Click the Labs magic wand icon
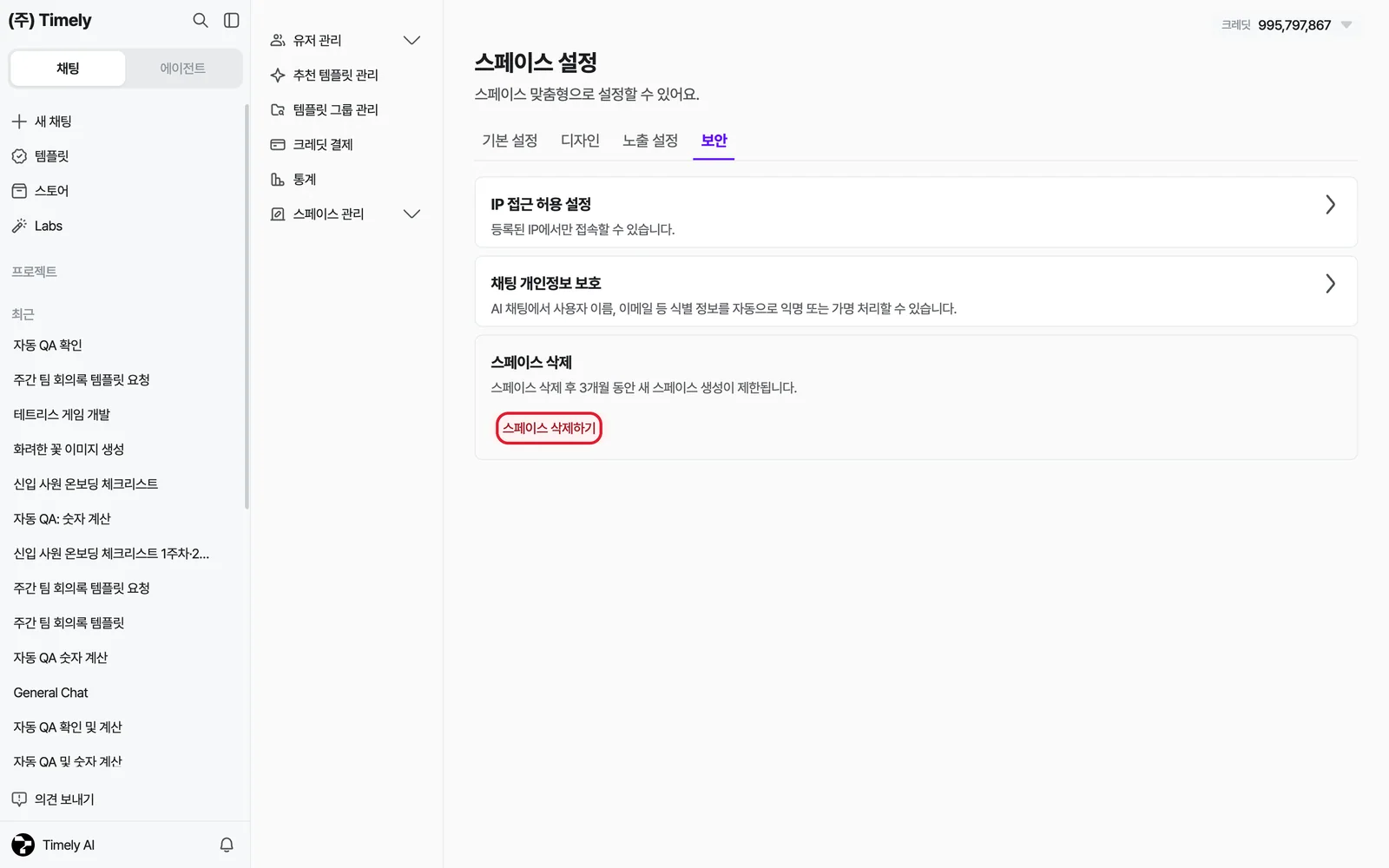The height and width of the screenshot is (868, 1389). (19, 226)
